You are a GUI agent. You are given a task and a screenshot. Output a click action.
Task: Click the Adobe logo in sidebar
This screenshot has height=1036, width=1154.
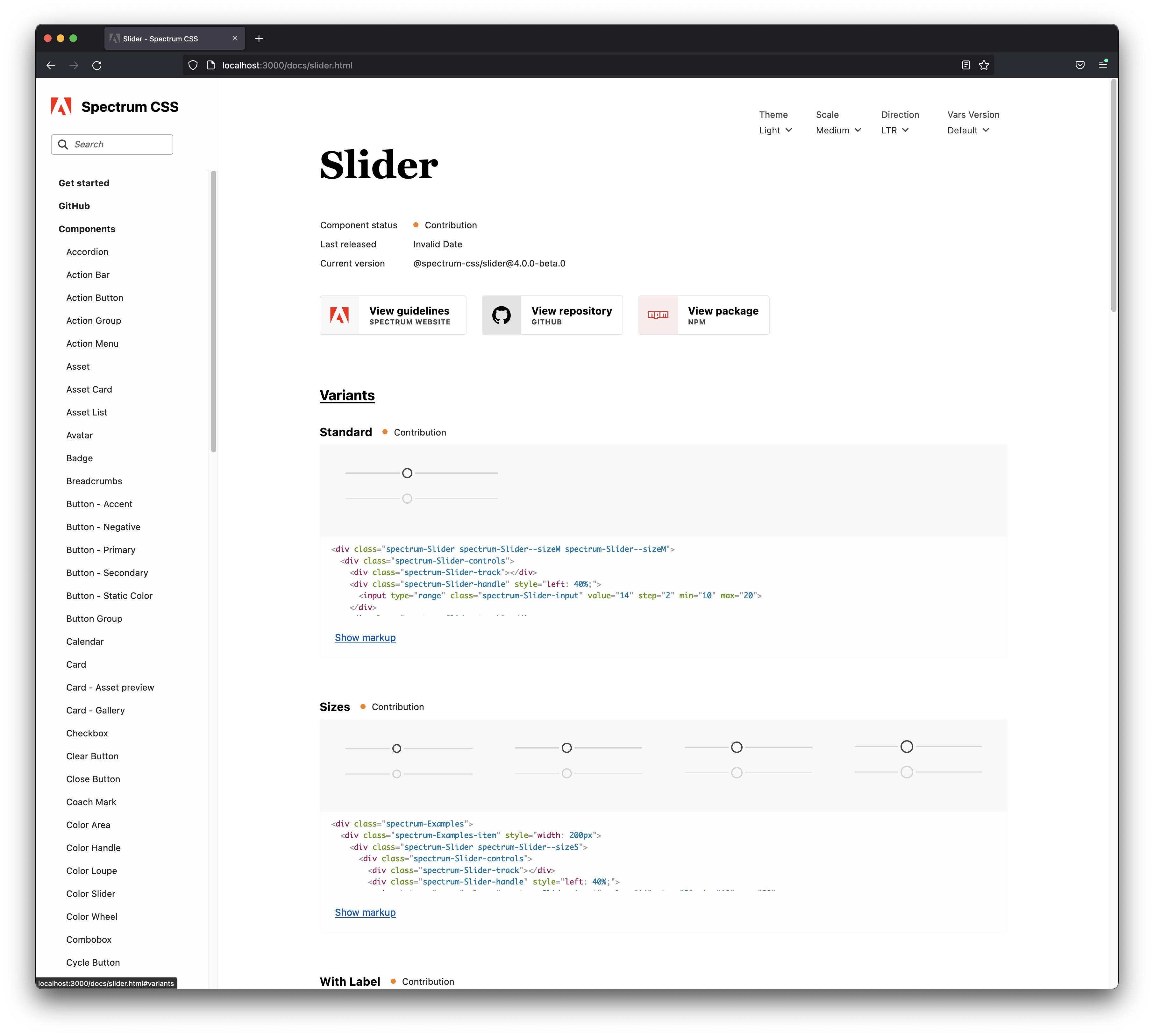click(61, 106)
